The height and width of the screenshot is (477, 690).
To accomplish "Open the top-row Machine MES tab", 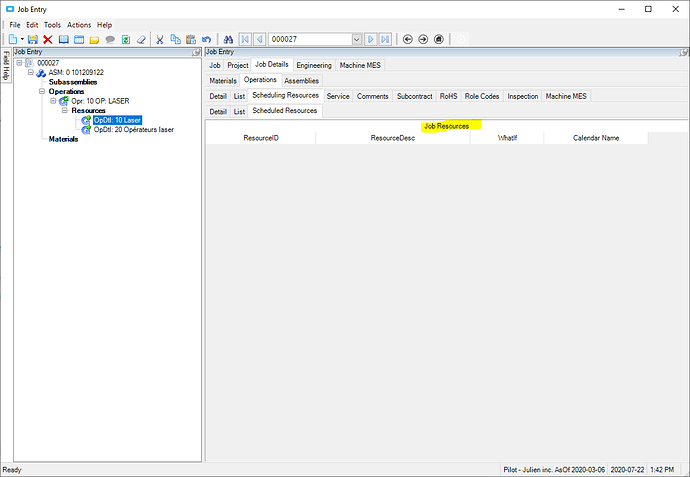I will 360,65.
